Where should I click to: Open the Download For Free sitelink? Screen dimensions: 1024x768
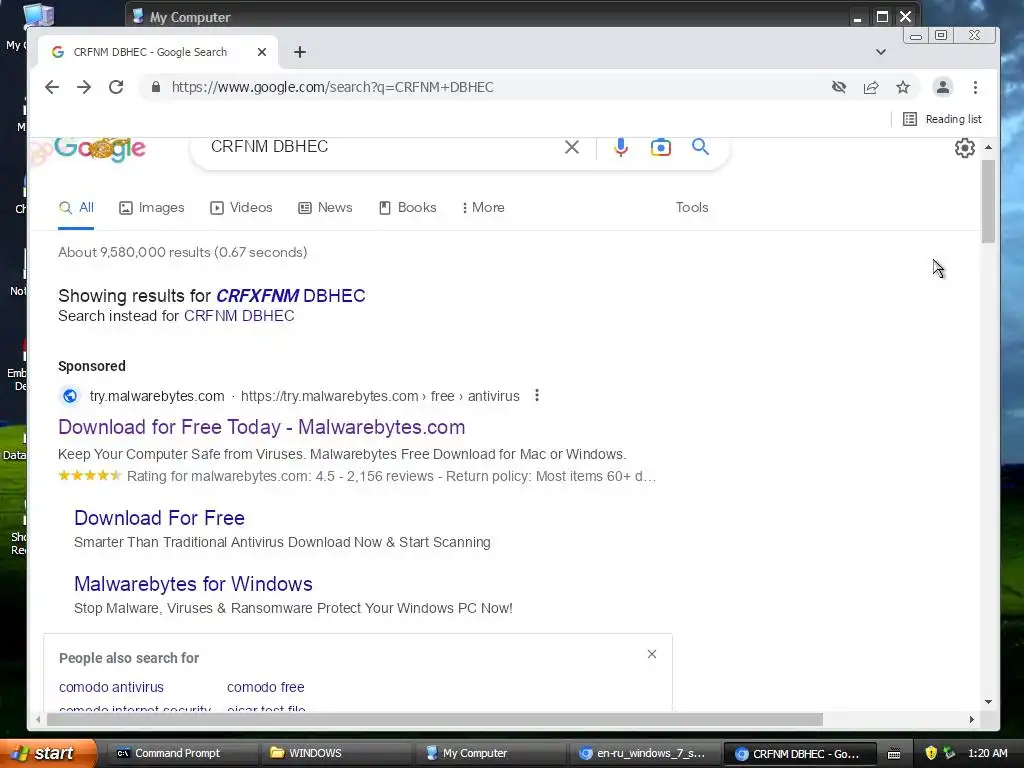pyautogui.click(x=159, y=518)
